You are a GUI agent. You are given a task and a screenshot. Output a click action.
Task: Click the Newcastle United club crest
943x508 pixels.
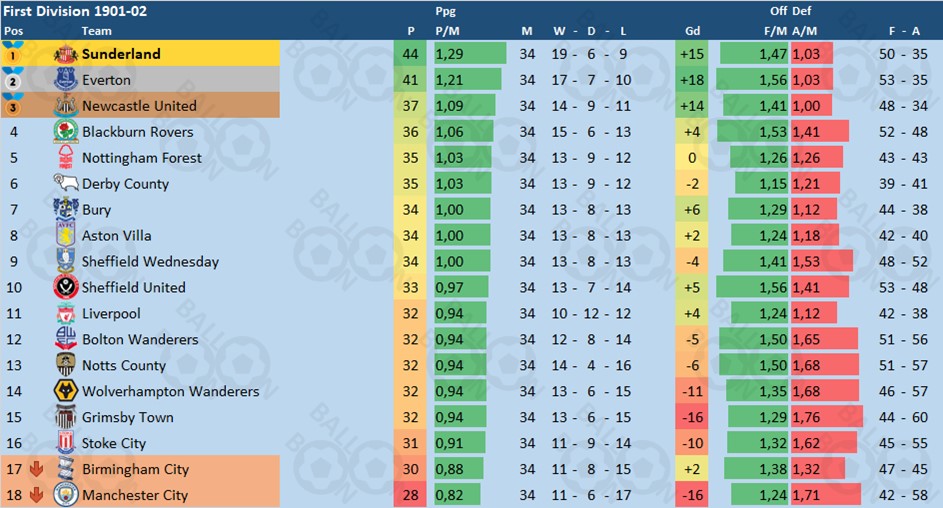(65, 106)
